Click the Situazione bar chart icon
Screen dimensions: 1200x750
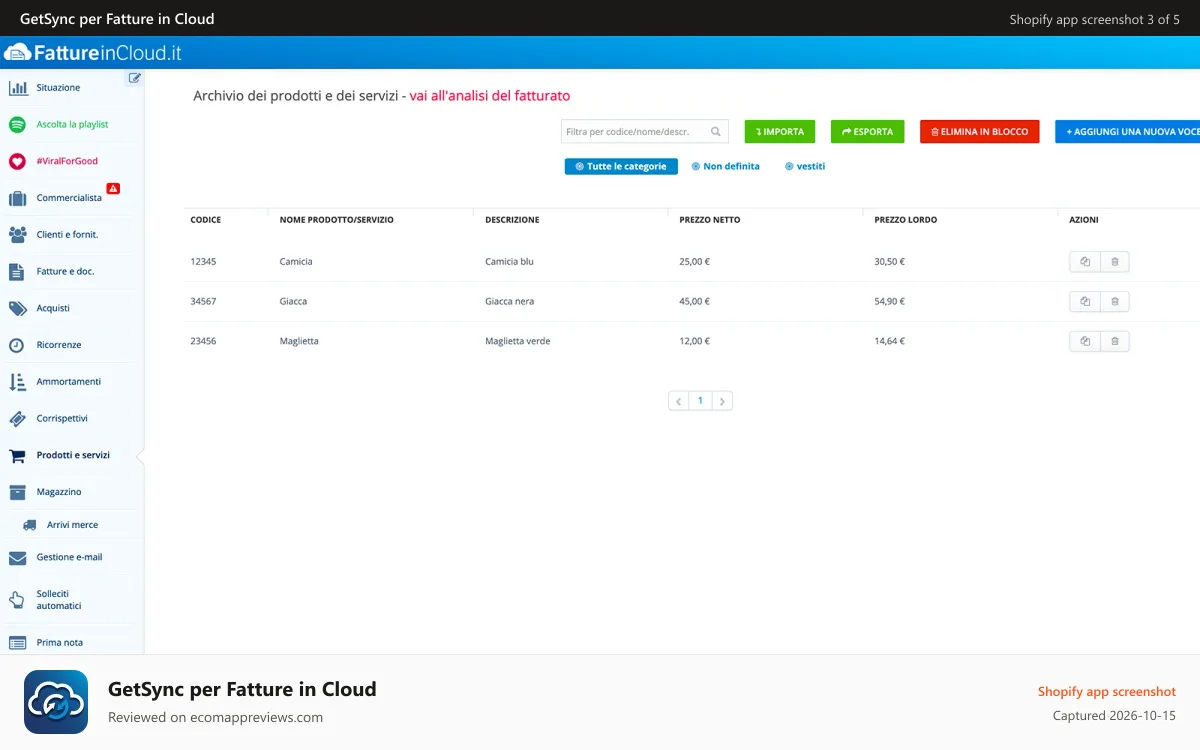click(x=18, y=88)
